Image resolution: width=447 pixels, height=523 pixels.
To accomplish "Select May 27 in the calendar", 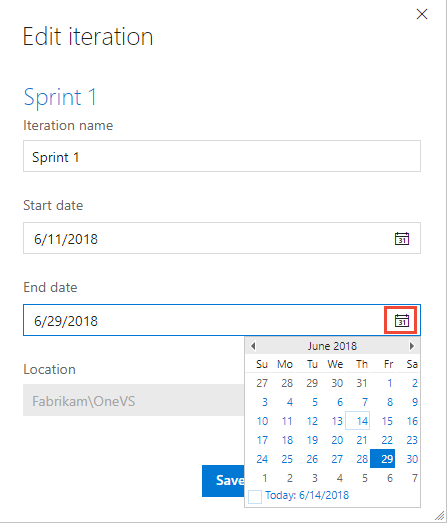I will point(262,383).
